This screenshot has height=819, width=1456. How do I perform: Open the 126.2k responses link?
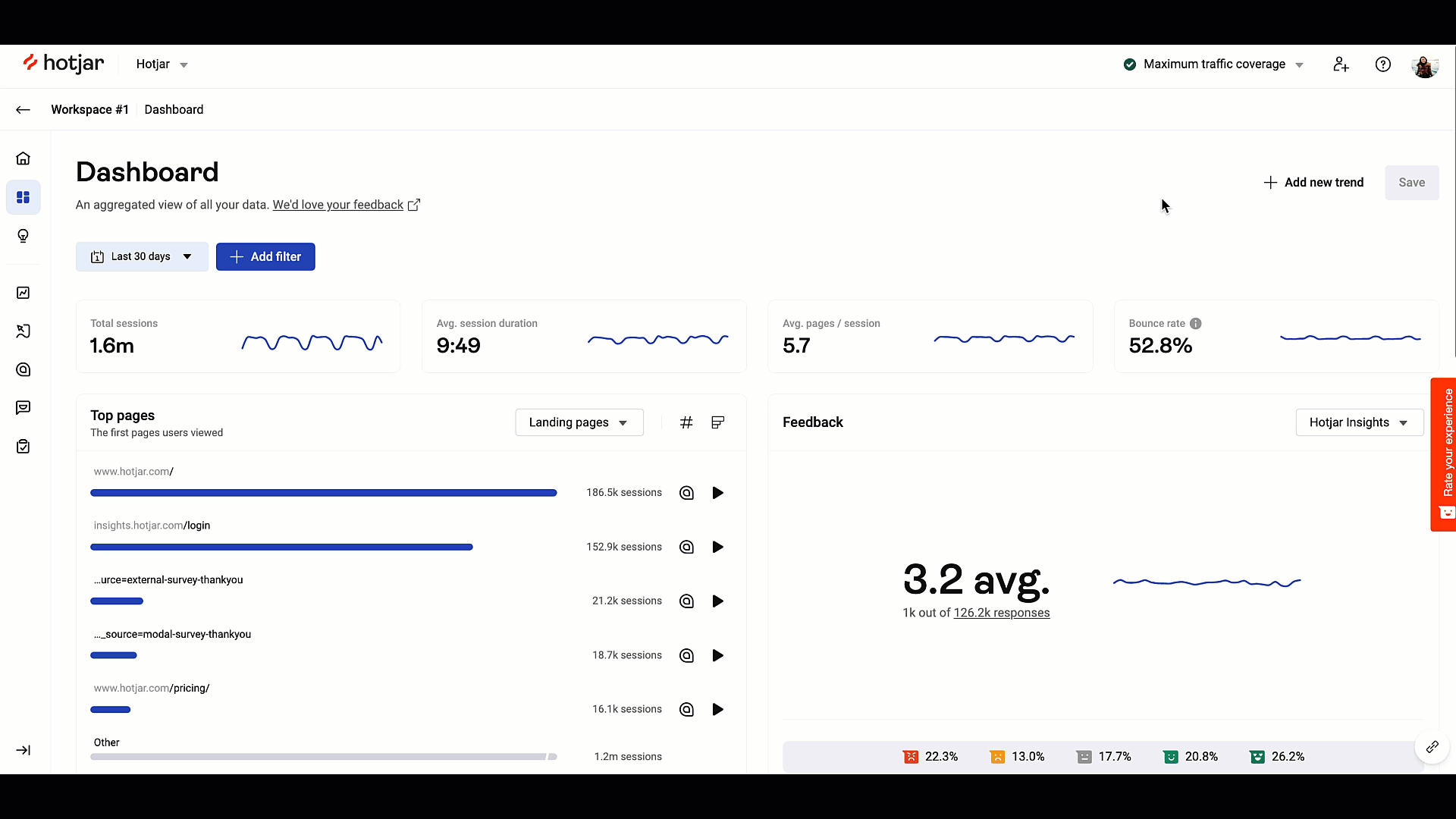click(x=1001, y=613)
